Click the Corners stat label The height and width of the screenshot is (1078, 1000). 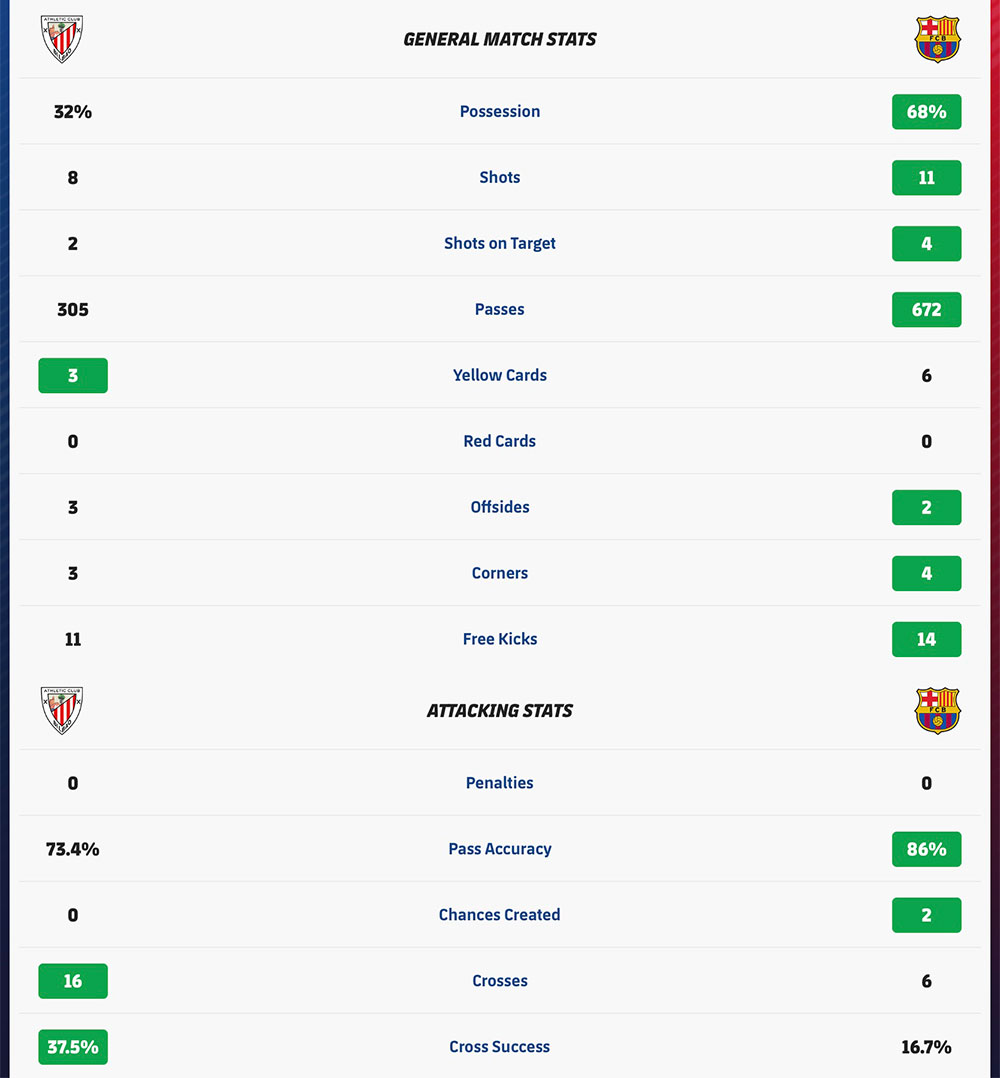point(500,573)
